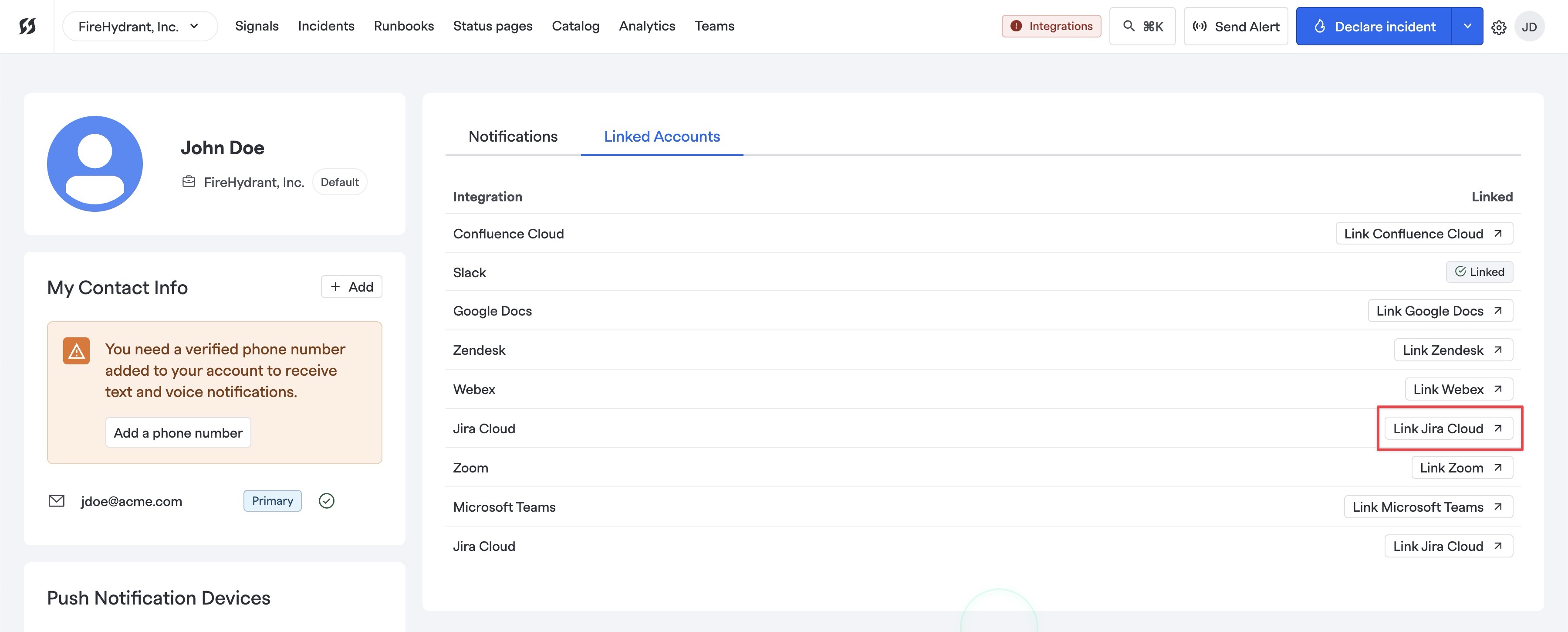Click the Primary email badge
This screenshot has width=1568, height=632.
point(272,500)
